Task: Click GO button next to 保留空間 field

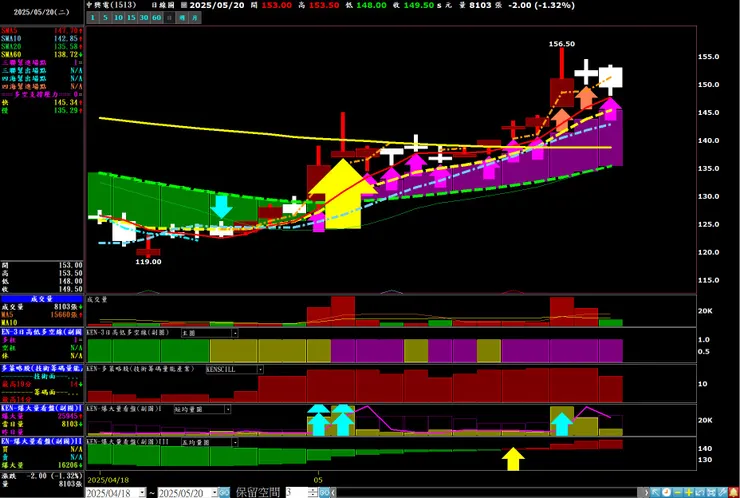Action: [x=324, y=493]
